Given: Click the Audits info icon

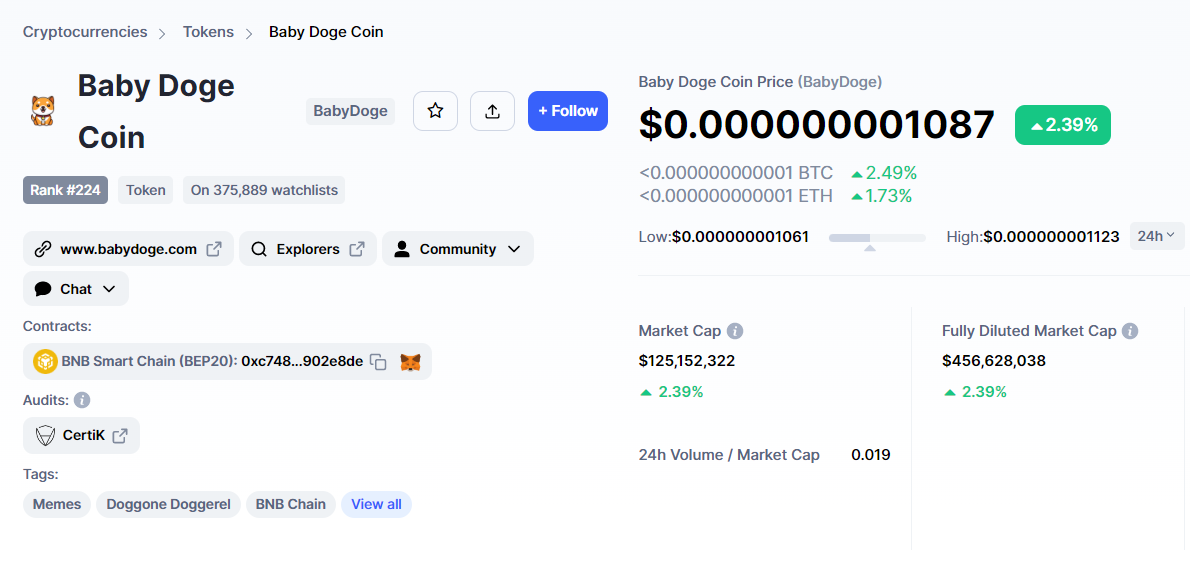Looking at the screenshot, I should click(x=82, y=399).
